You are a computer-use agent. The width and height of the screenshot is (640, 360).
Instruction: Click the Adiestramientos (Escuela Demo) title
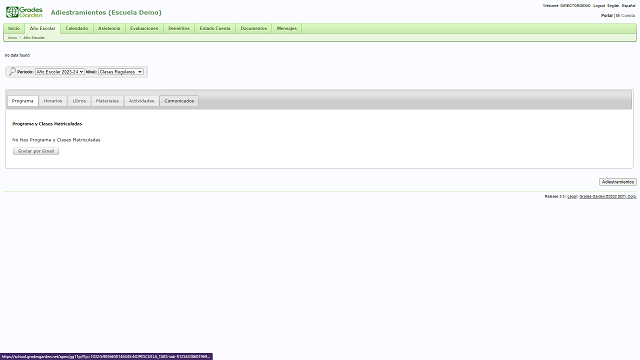(x=106, y=13)
